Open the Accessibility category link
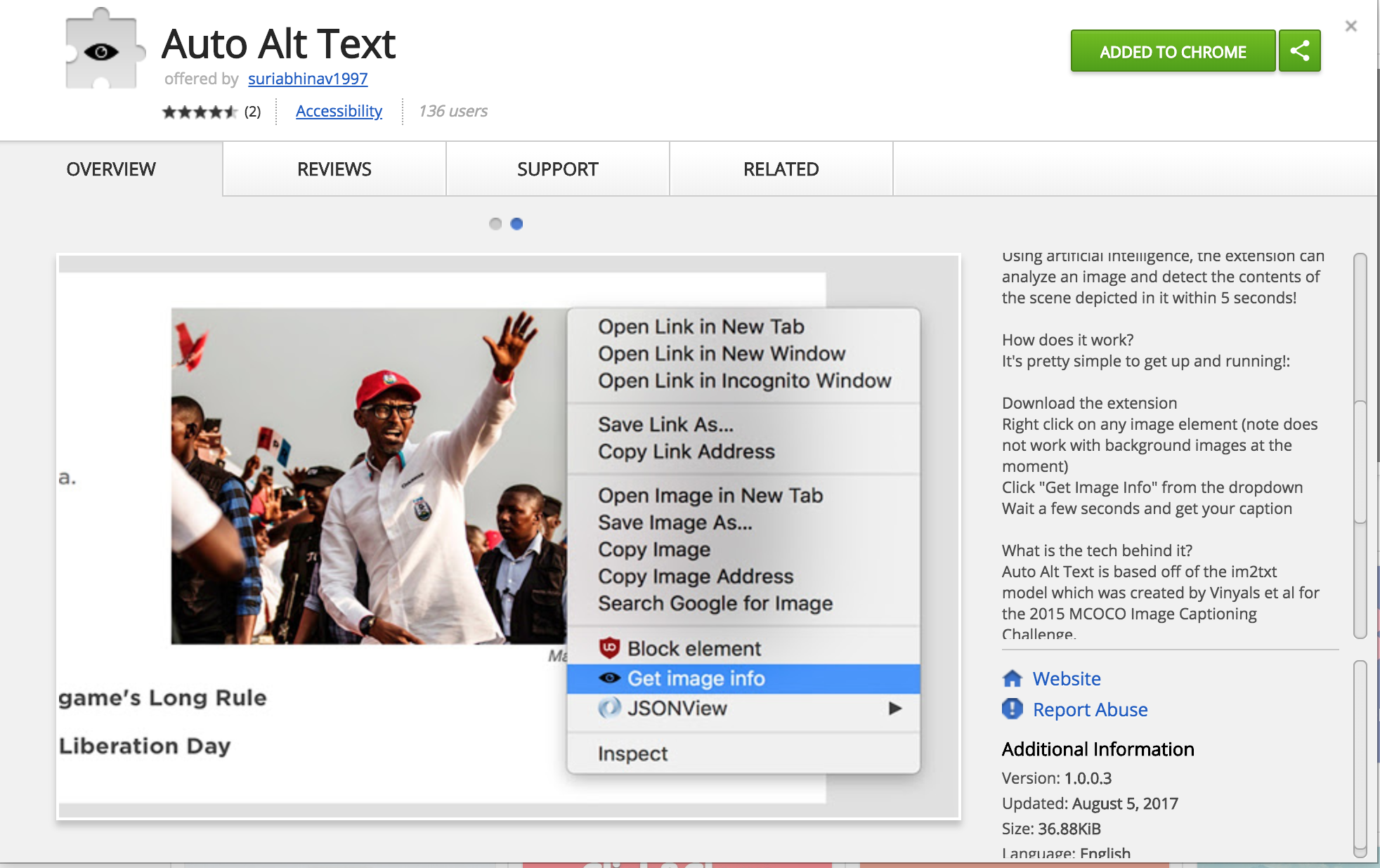The width and height of the screenshot is (1380, 868). click(x=339, y=111)
